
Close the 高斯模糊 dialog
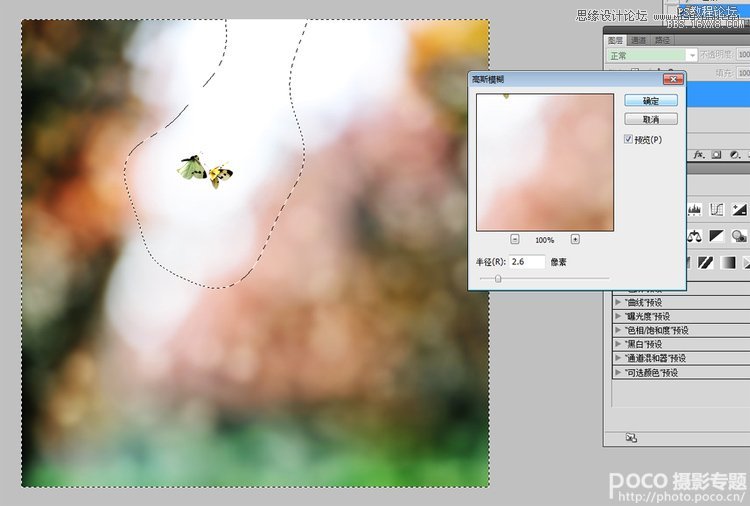click(x=673, y=79)
